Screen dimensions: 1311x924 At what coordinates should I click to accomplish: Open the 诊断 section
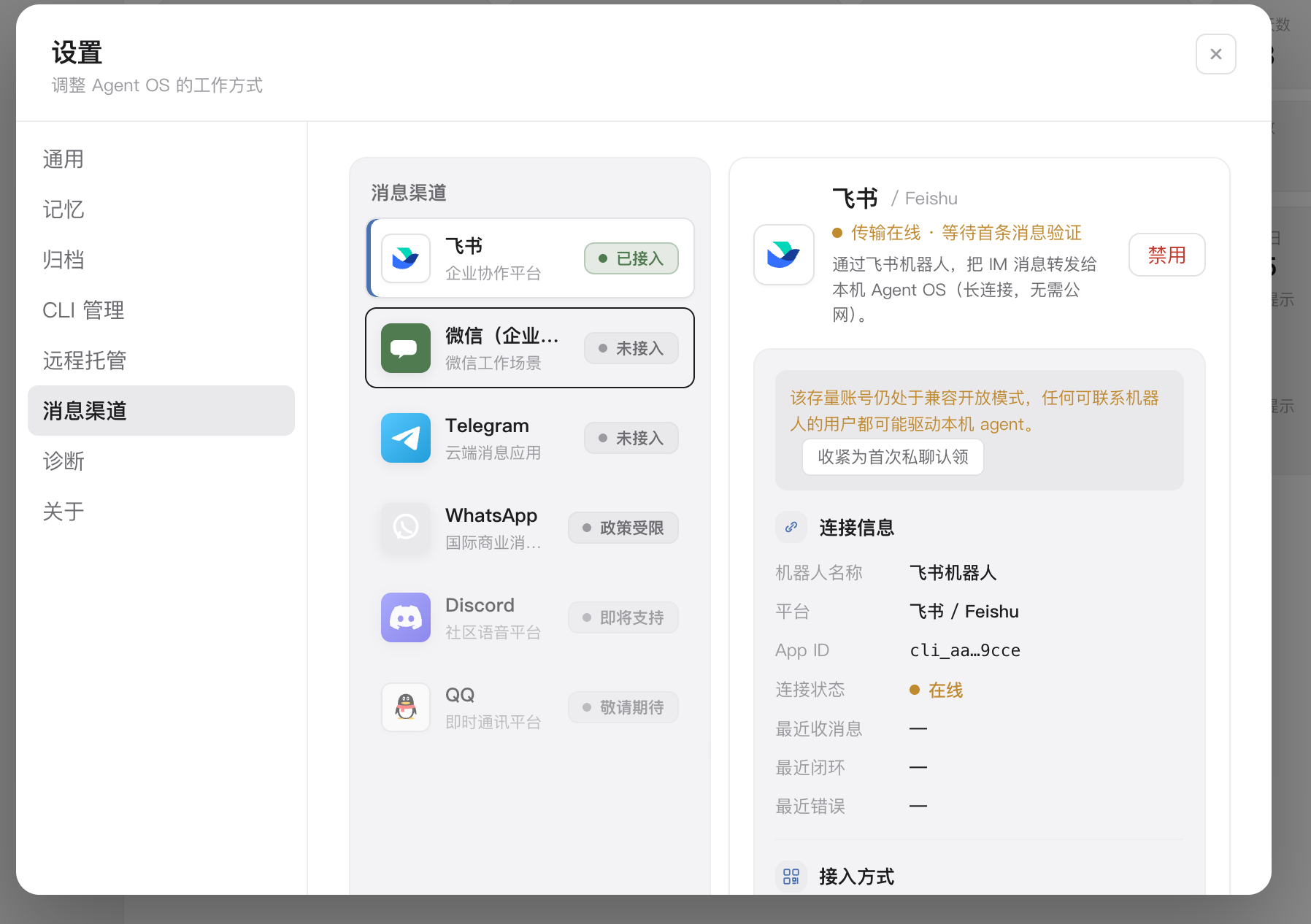[161, 461]
